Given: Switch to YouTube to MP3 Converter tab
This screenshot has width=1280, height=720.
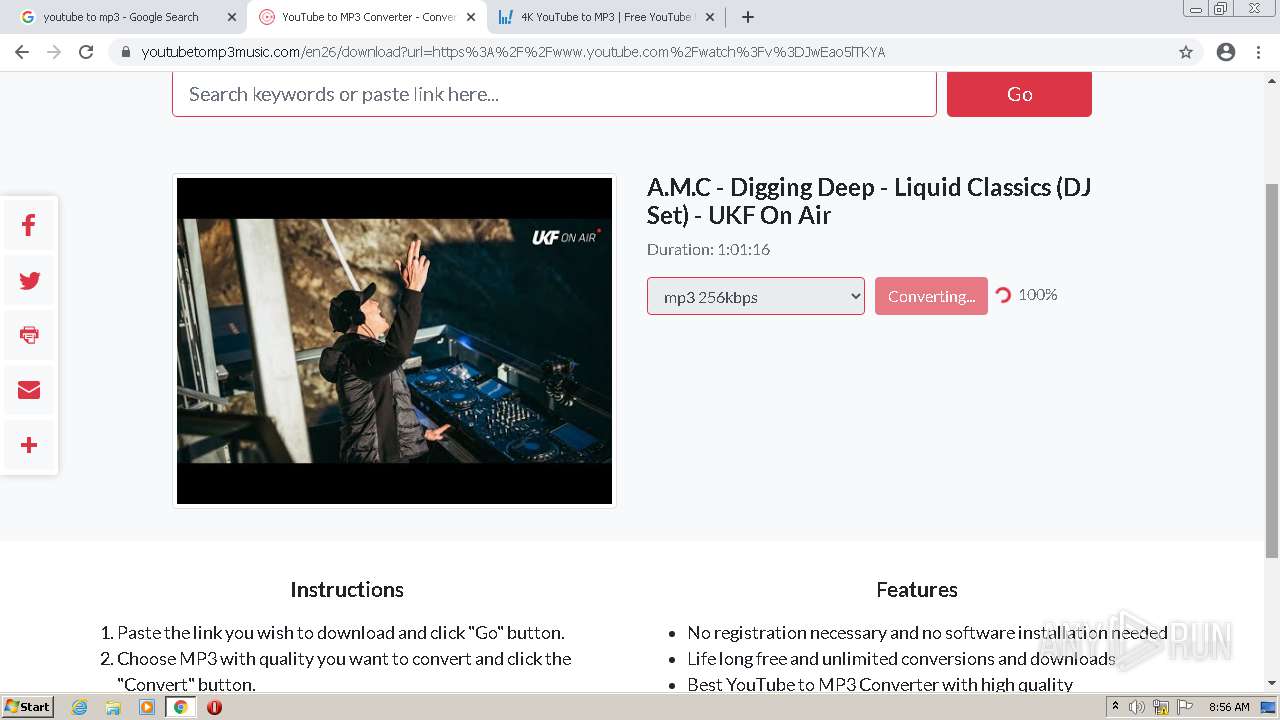Looking at the screenshot, I should point(367,17).
